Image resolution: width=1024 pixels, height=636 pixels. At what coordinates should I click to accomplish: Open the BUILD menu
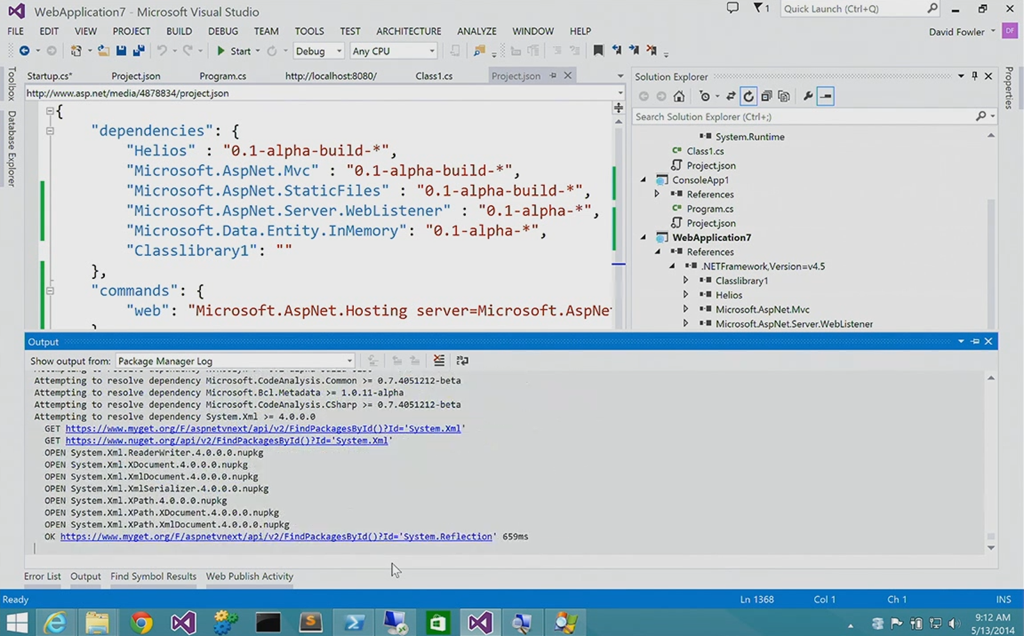[x=179, y=31]
